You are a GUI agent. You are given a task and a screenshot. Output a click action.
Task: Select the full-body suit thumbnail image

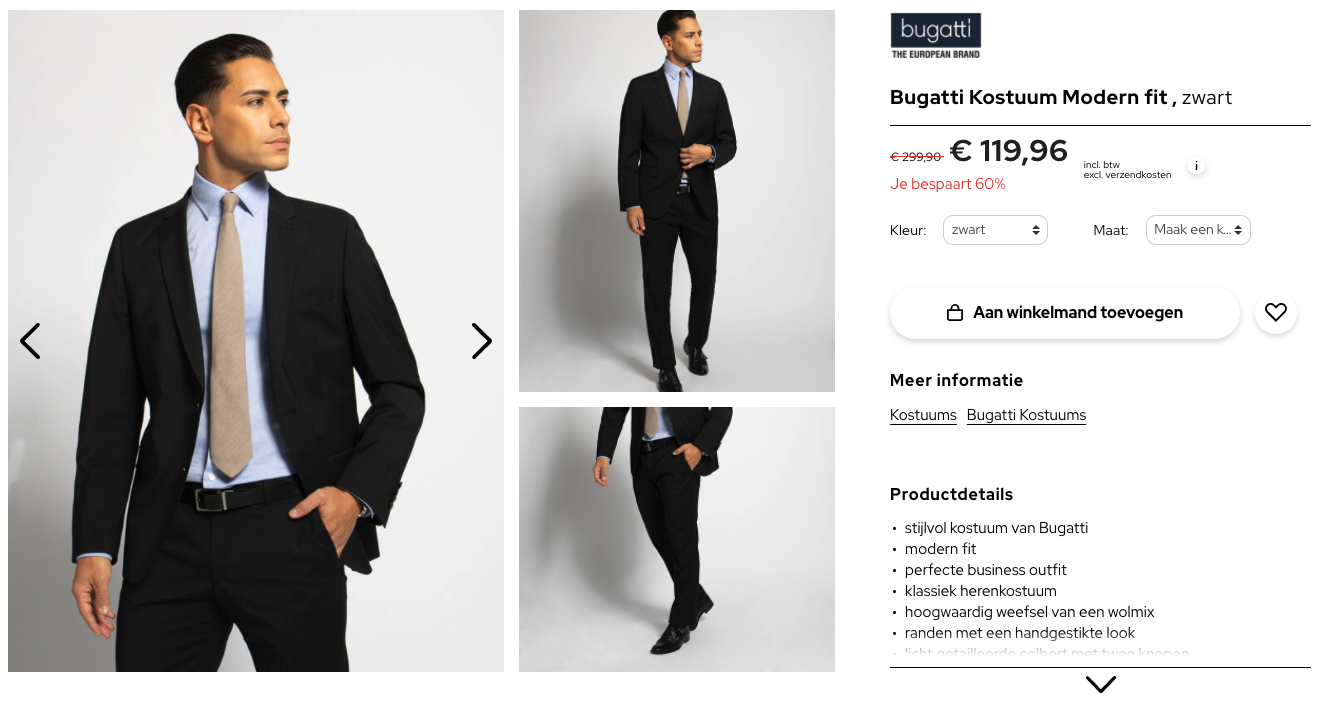click(676, 200)
